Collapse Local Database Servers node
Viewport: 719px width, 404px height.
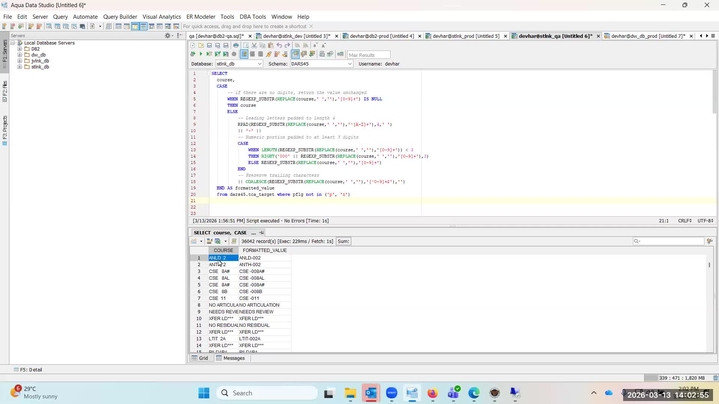(13, 43)
